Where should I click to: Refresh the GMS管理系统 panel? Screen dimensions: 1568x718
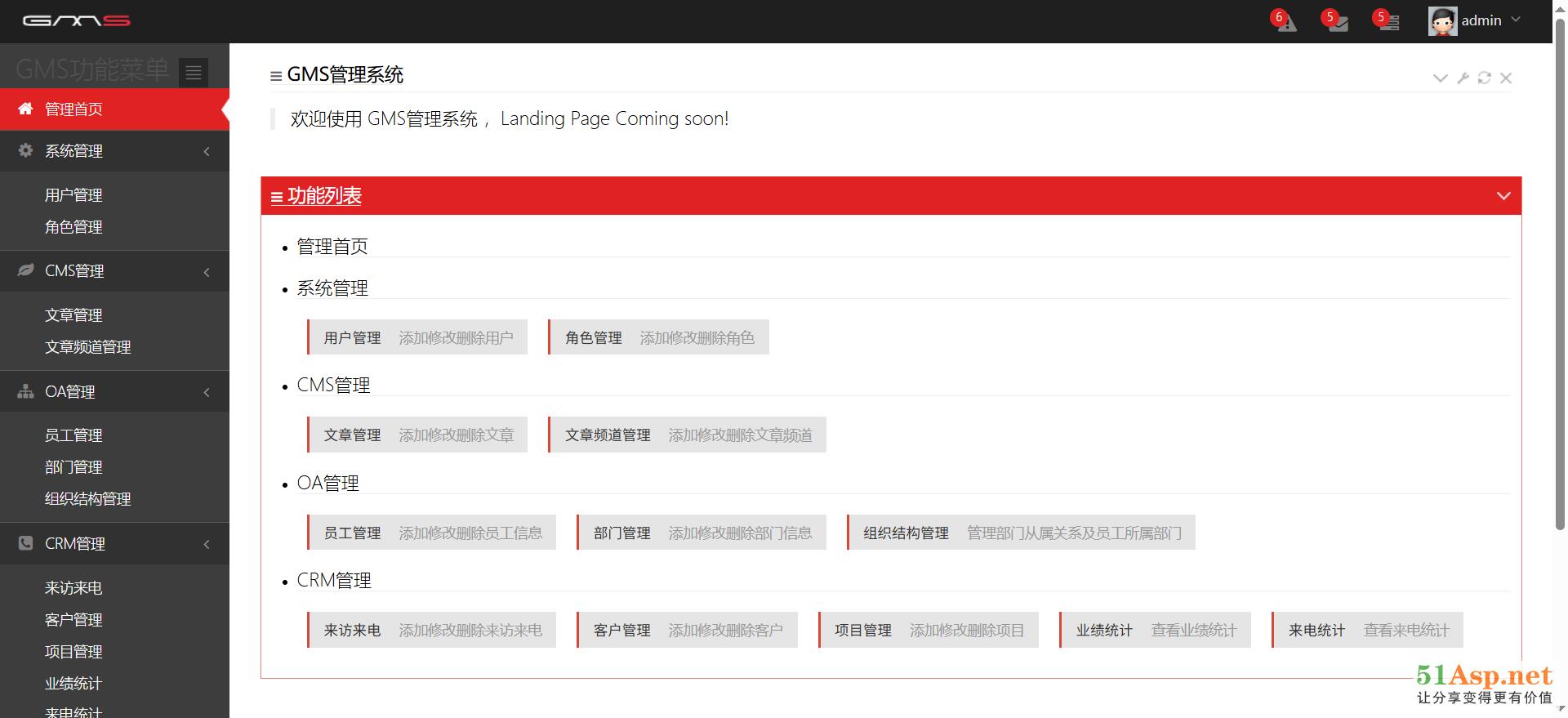click(x=1484, y=78)
